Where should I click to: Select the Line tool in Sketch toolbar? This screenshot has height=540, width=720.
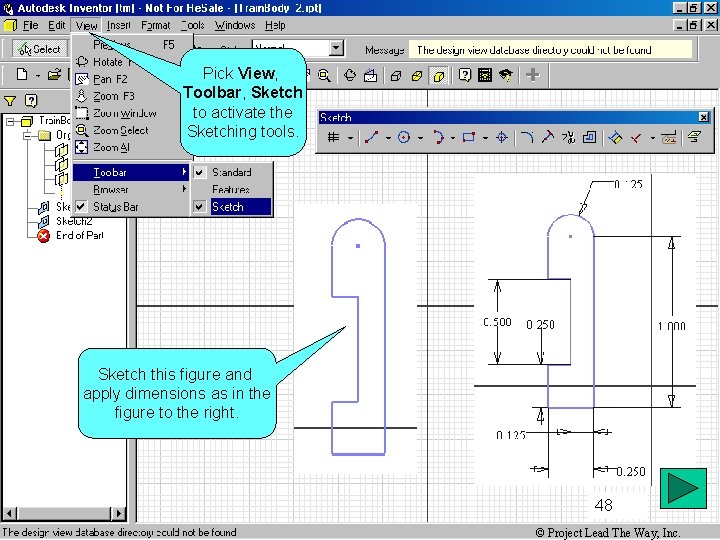click(371, 137)
